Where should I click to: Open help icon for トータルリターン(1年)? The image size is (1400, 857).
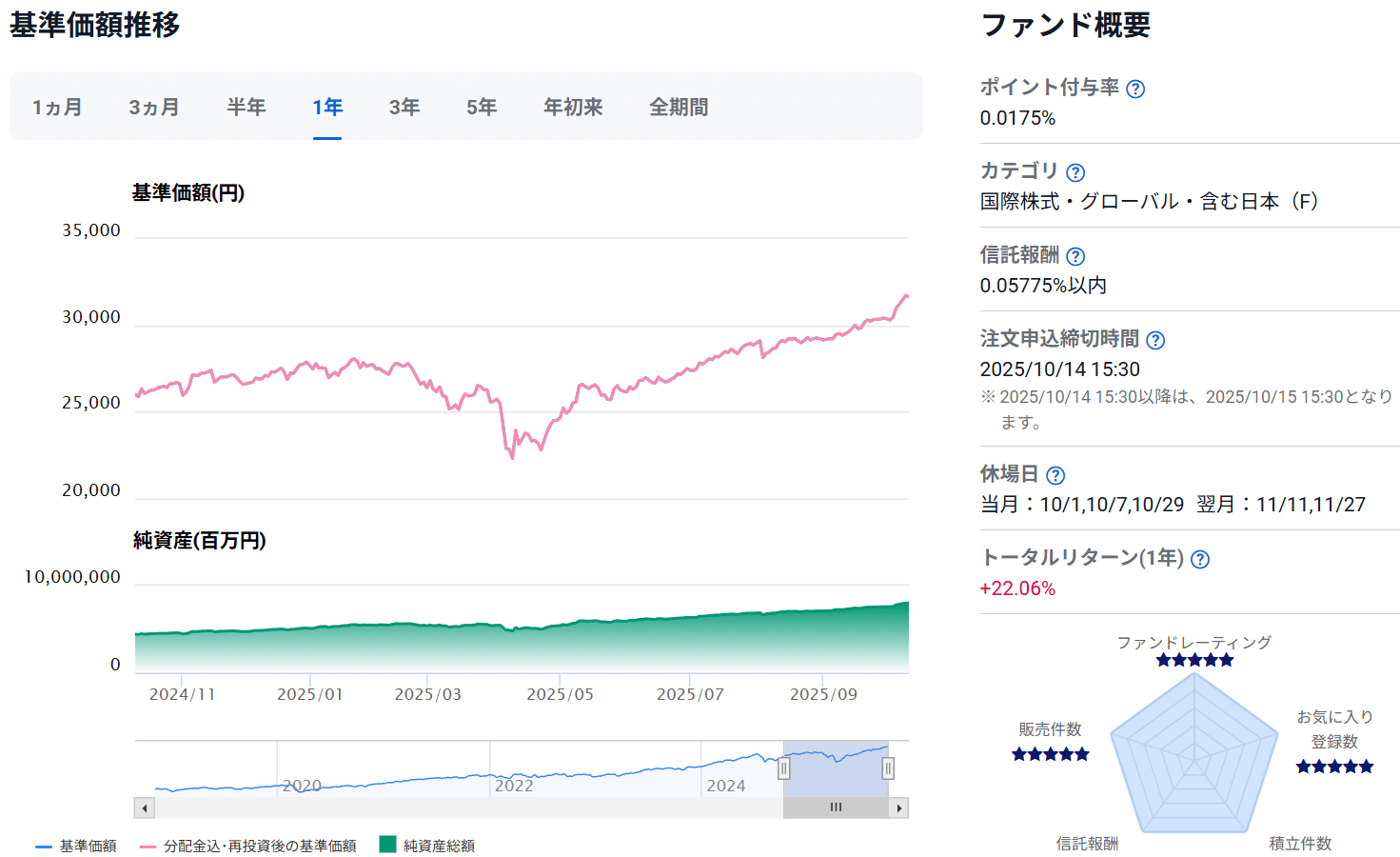[x=1200, y=559]
